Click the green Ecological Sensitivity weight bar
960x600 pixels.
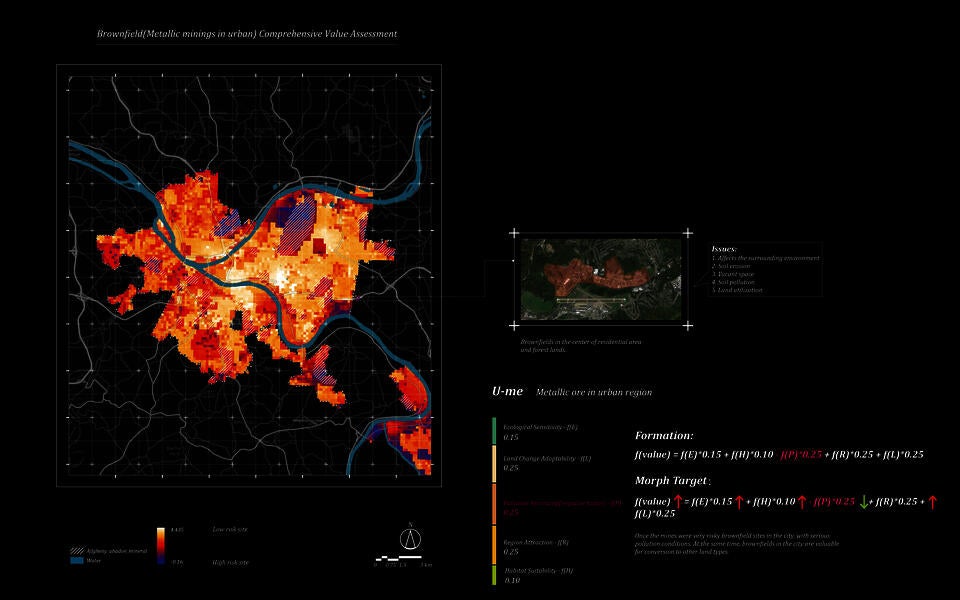pyautogui.click(x=494, y=431)
